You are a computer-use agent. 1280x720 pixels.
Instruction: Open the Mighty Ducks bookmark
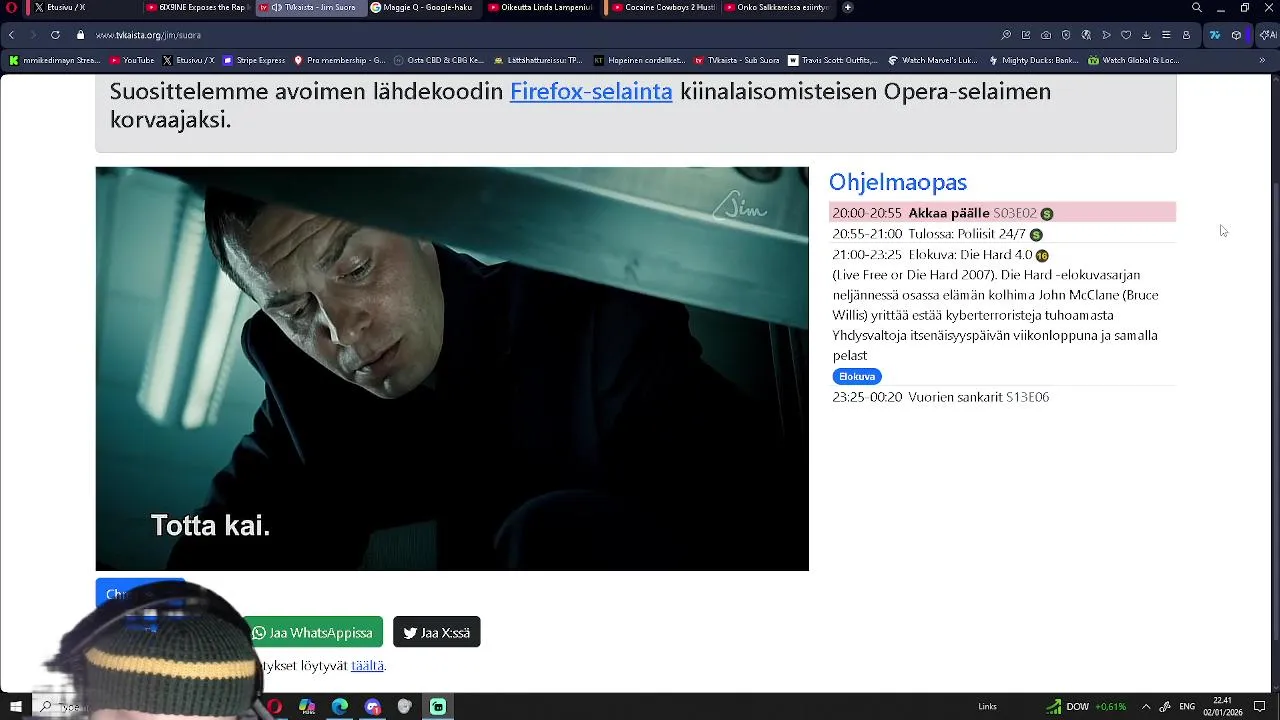pyautogui.click(x=1033, y=60)
